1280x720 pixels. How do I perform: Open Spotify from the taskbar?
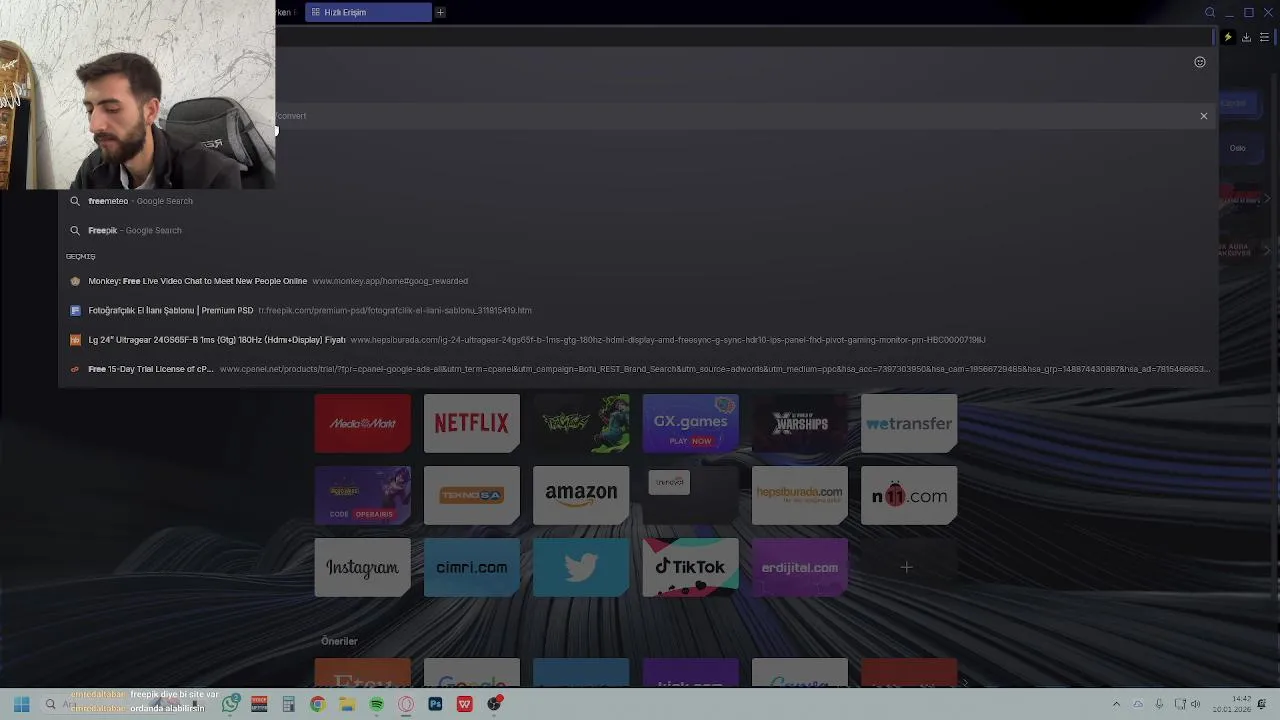click(376, 704)
